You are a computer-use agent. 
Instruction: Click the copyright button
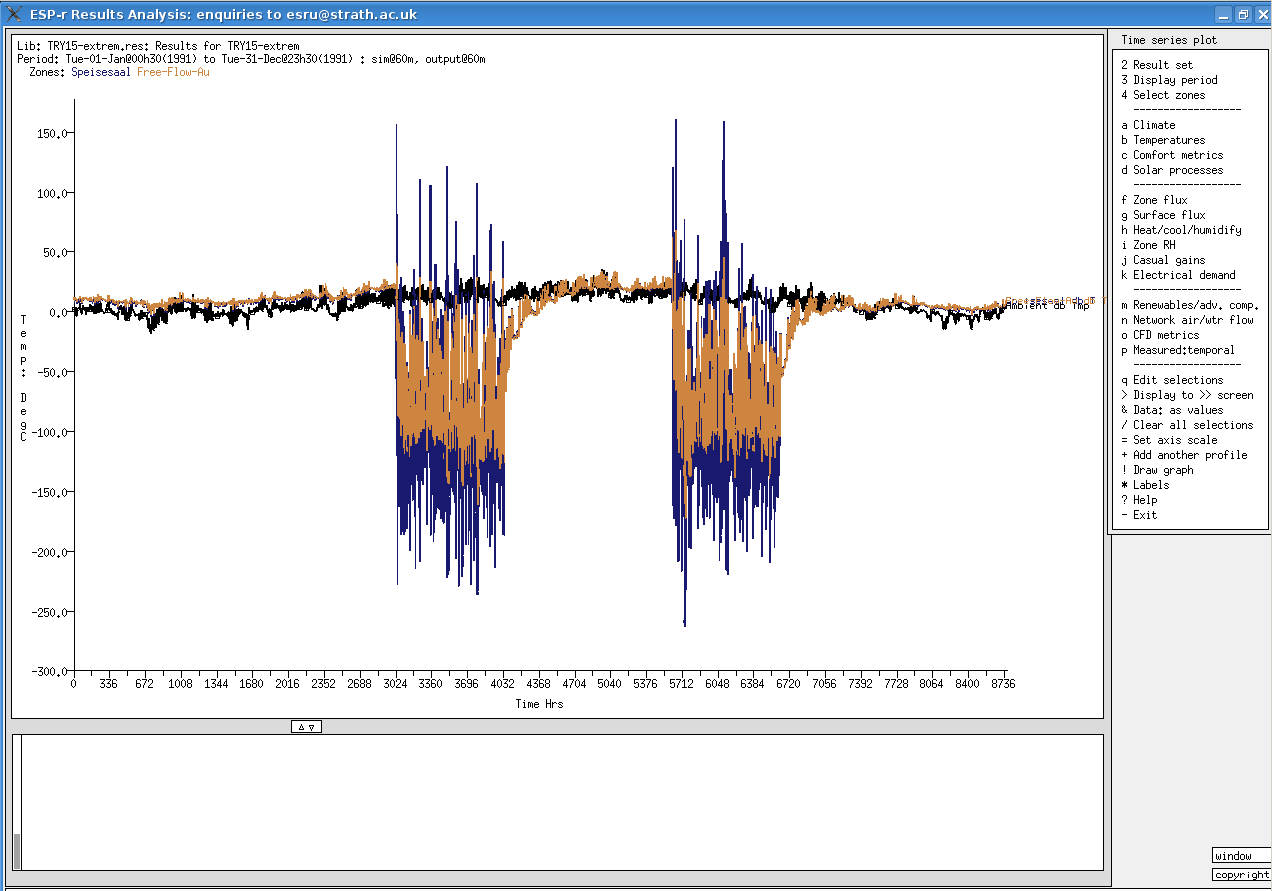tap(1240, 875)
